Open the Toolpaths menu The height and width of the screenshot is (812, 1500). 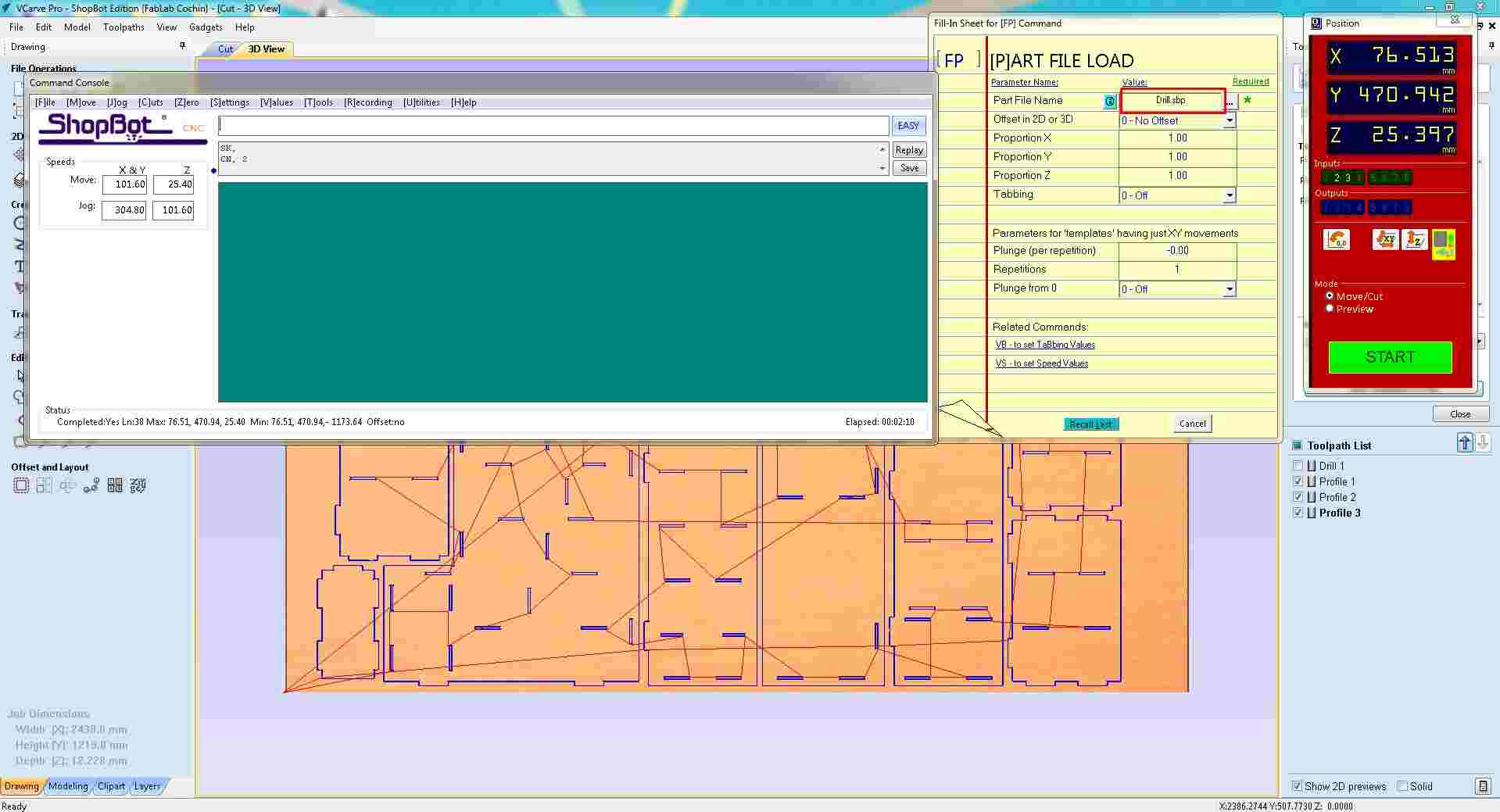pyautogui.click(x=123, y=27)
